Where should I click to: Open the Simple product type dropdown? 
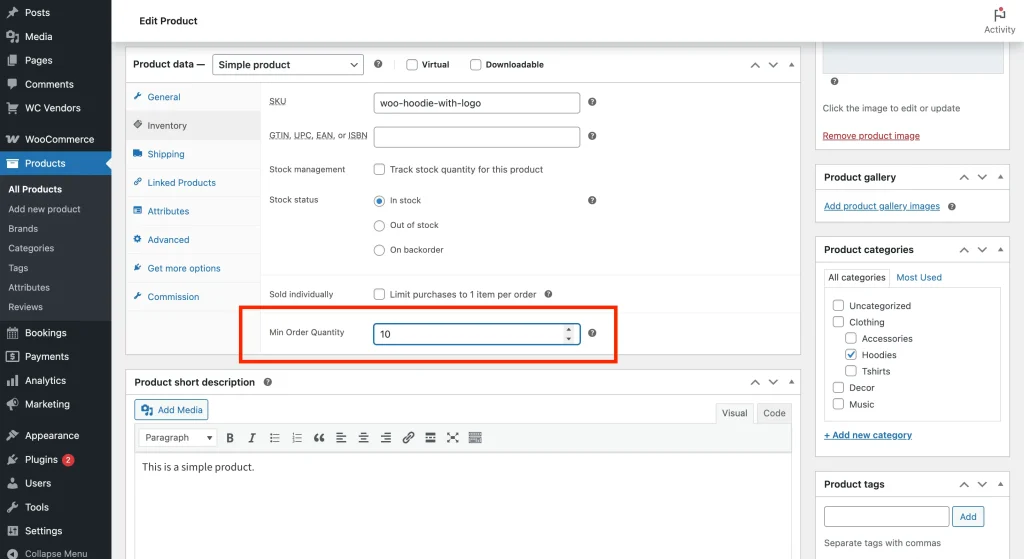point(287,65)
